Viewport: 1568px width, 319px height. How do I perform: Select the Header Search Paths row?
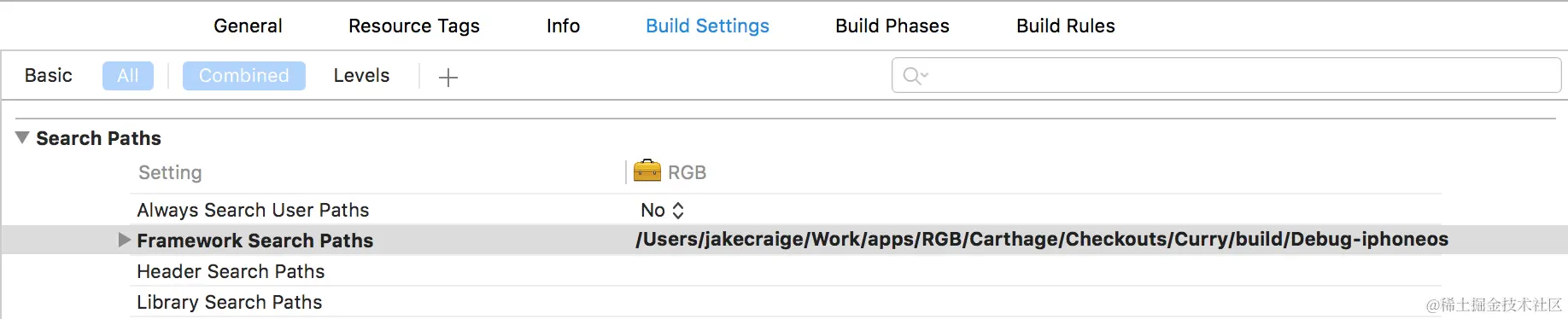(785, 271)
